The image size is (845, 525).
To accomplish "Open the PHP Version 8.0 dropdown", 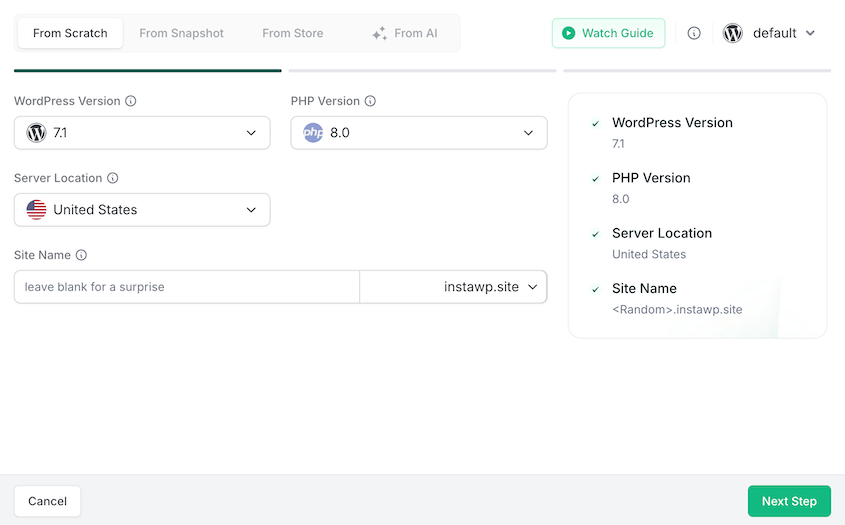I will (x=419, y=133).
